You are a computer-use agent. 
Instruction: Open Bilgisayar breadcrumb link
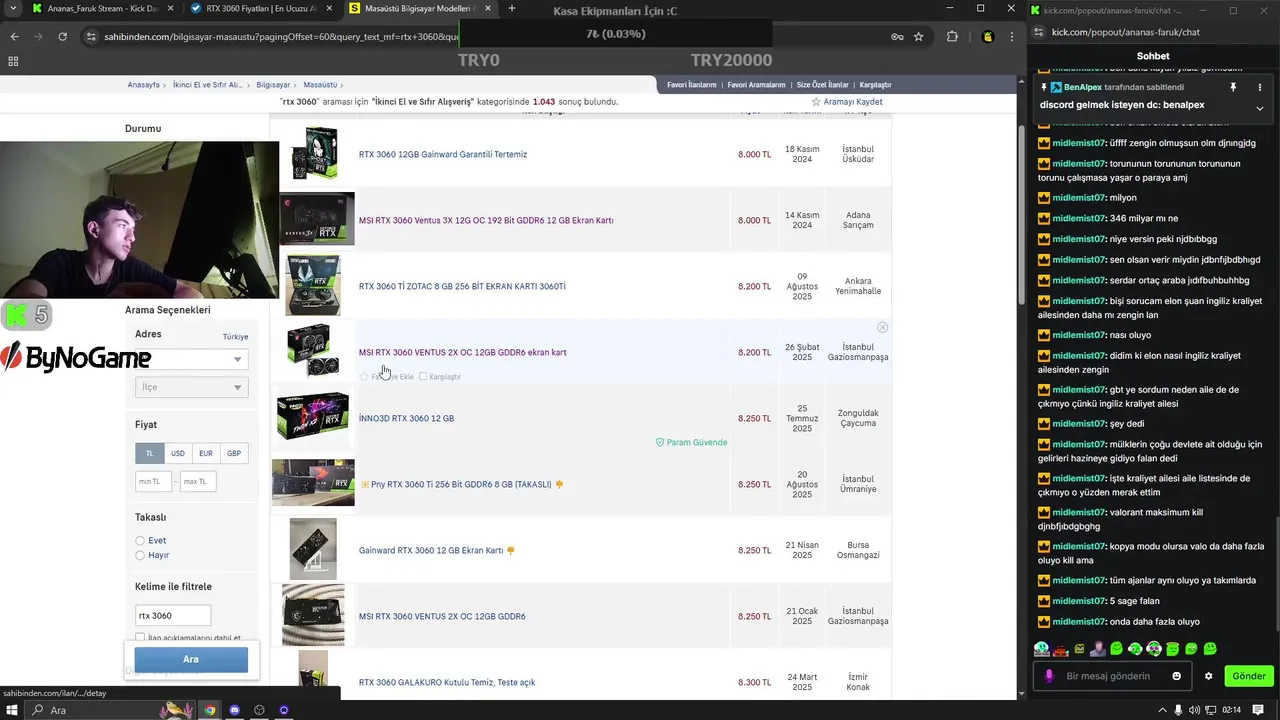(x=273, y=85)
